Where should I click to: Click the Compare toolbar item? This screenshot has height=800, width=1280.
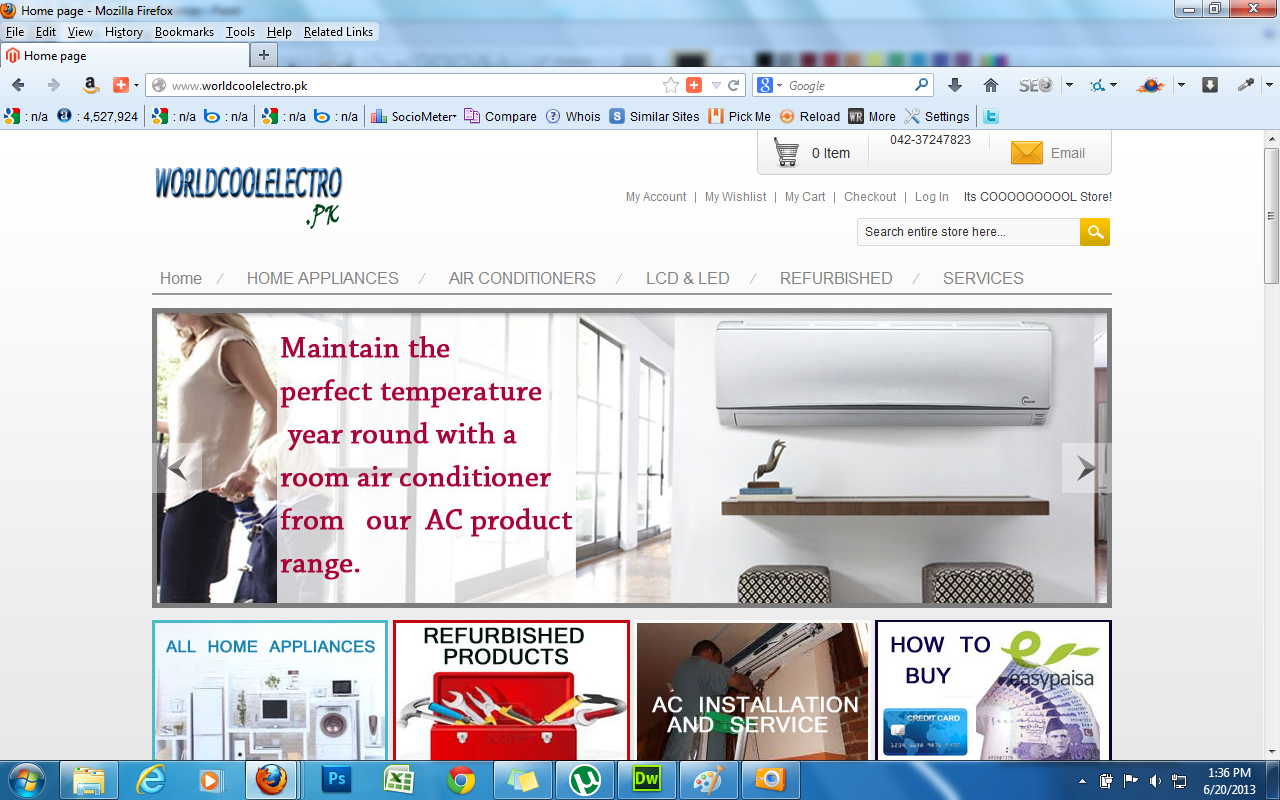tap(500, 116)
